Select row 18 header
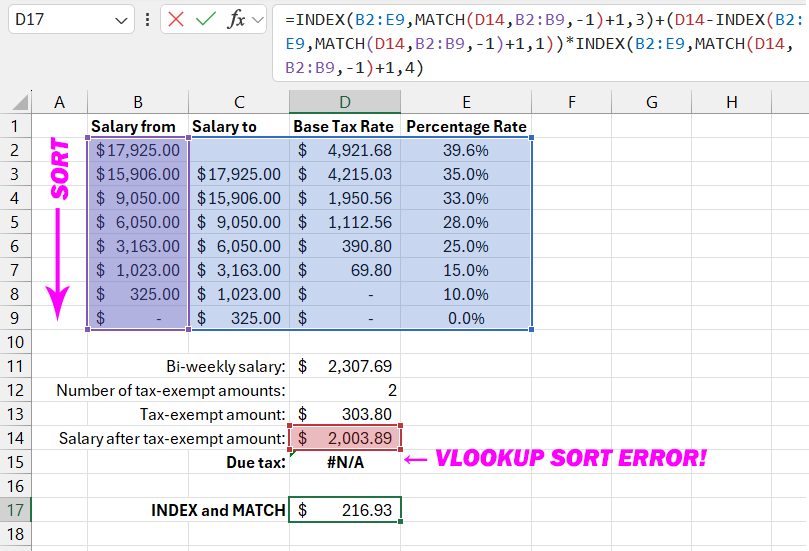The width and height of the screenshot is (809, 551). (x=15, y=534)
